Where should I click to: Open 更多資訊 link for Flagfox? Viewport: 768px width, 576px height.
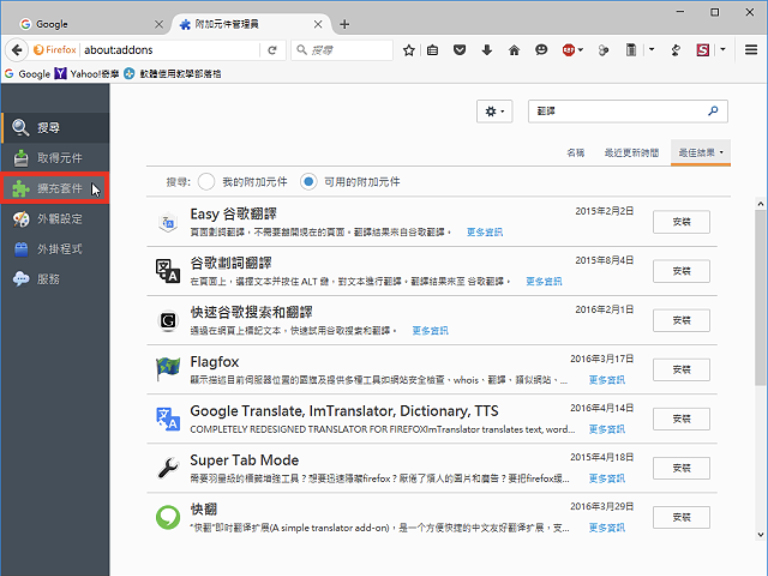tap(606, 380)
